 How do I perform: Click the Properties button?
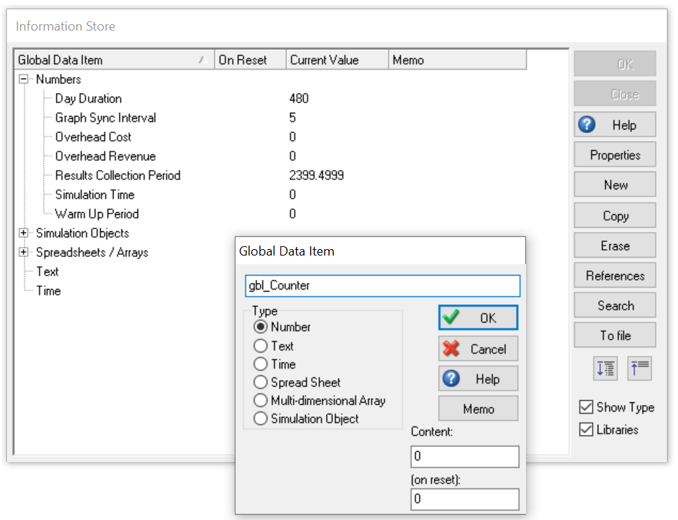(x=615, y=155)
